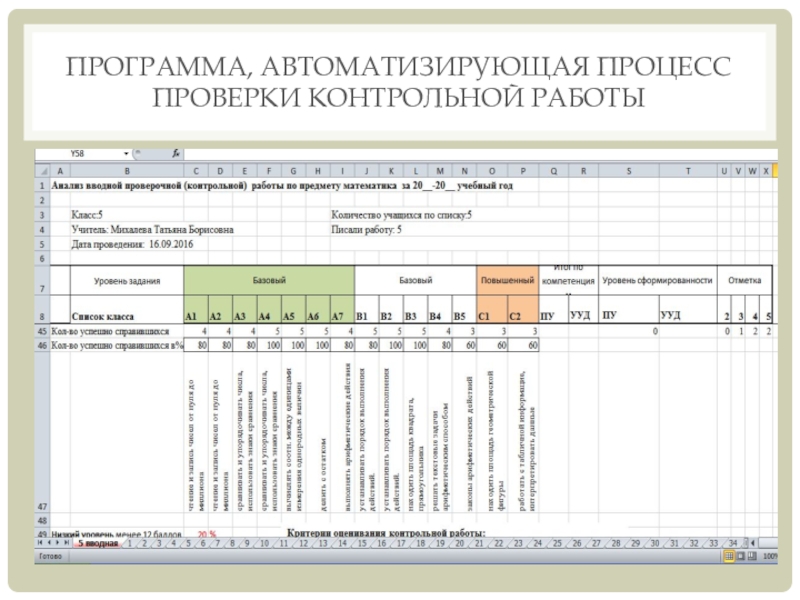Open the '5 вводная' sheet tab
Viewport: 800px width, 600px height.
(x=100, y=543)
